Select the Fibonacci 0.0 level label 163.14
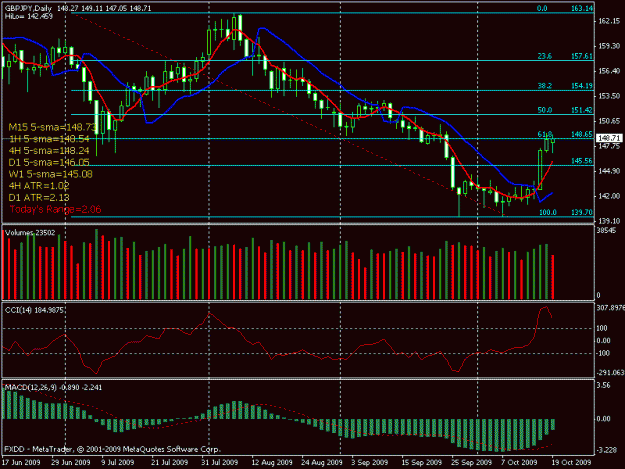 tap(582, 8)
